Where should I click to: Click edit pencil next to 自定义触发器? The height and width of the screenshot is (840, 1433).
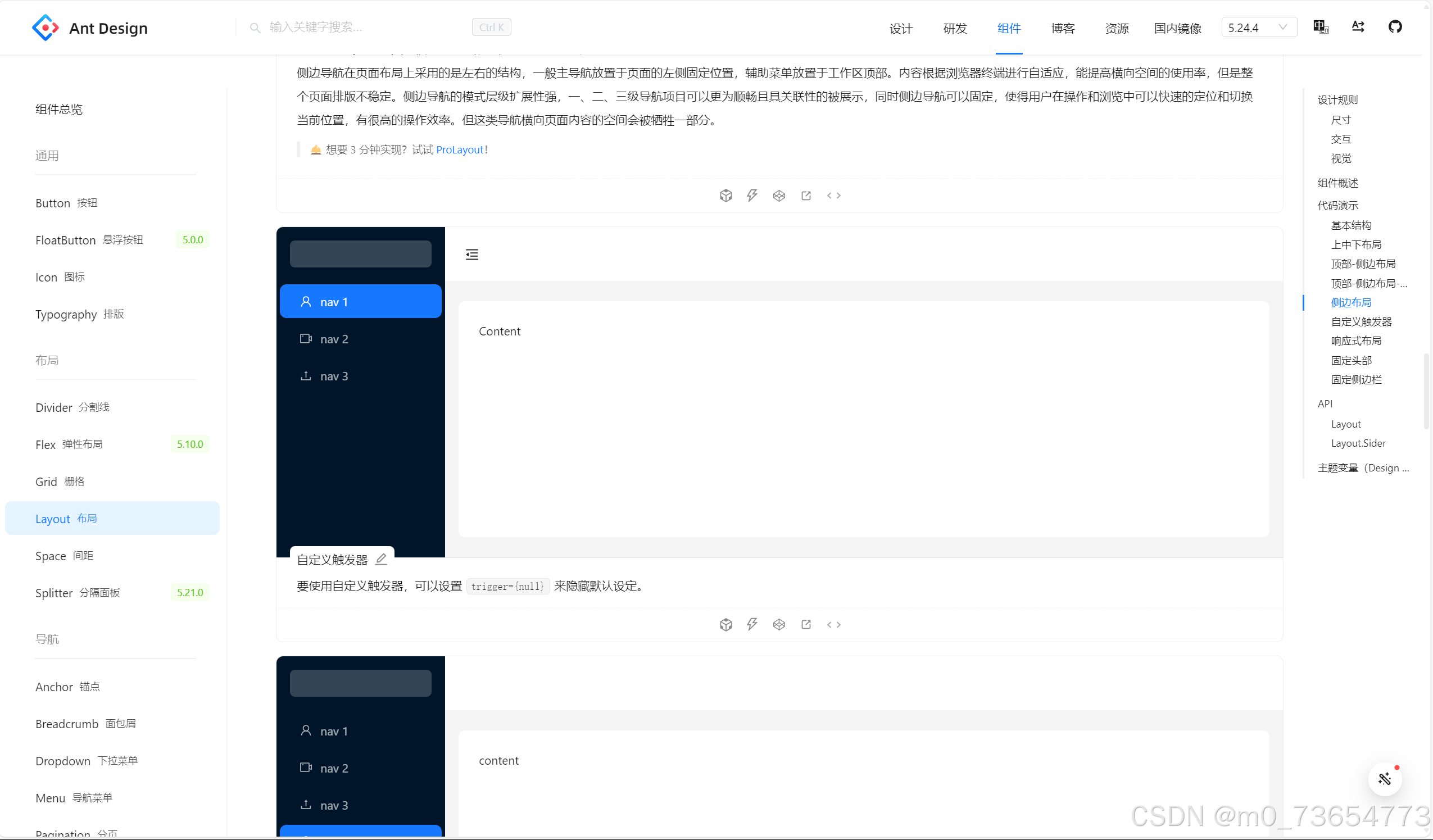click(x=382, y=560)
